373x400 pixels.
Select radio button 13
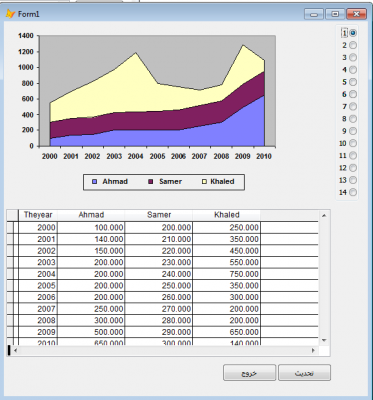(353, 180)
